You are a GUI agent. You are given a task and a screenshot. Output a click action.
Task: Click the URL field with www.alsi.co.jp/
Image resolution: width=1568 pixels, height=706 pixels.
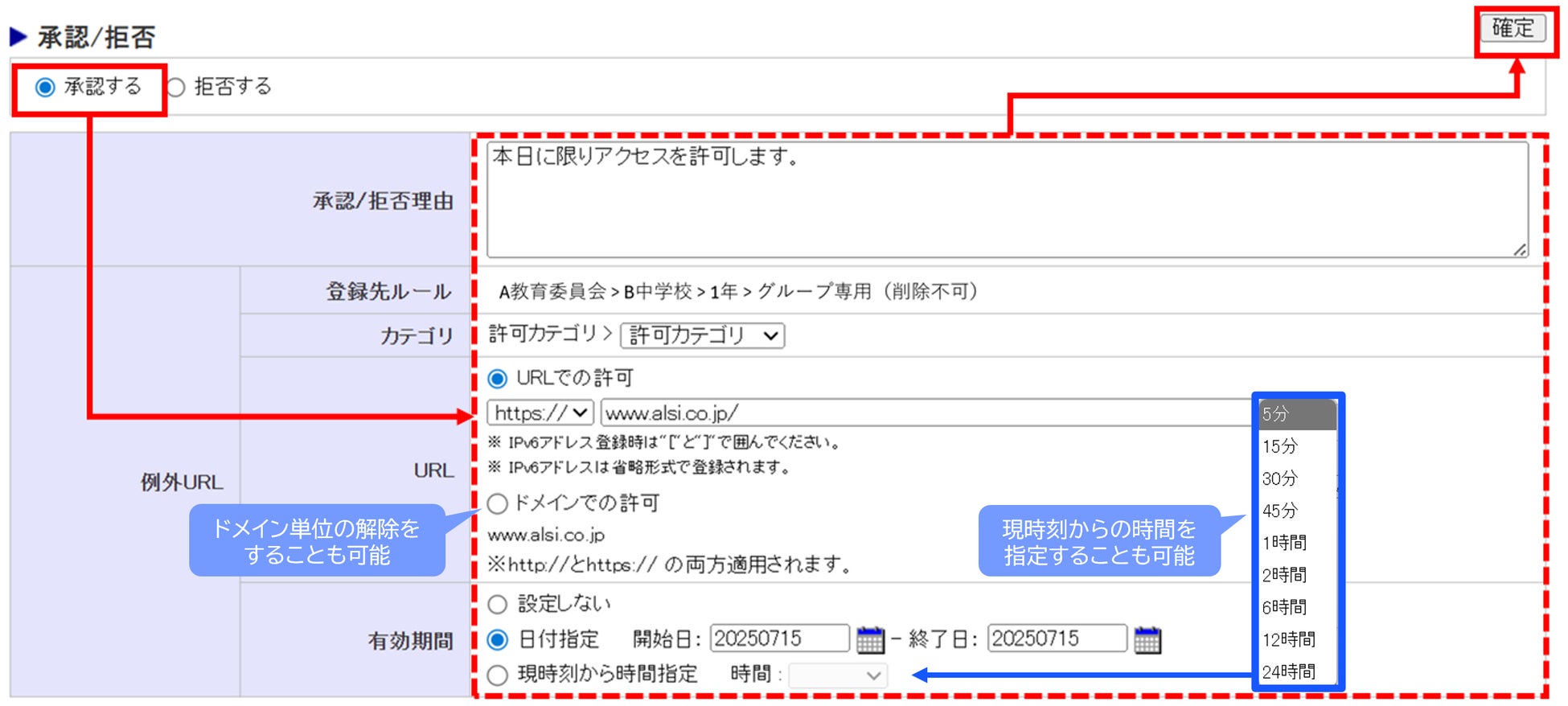tap(929, 413)
